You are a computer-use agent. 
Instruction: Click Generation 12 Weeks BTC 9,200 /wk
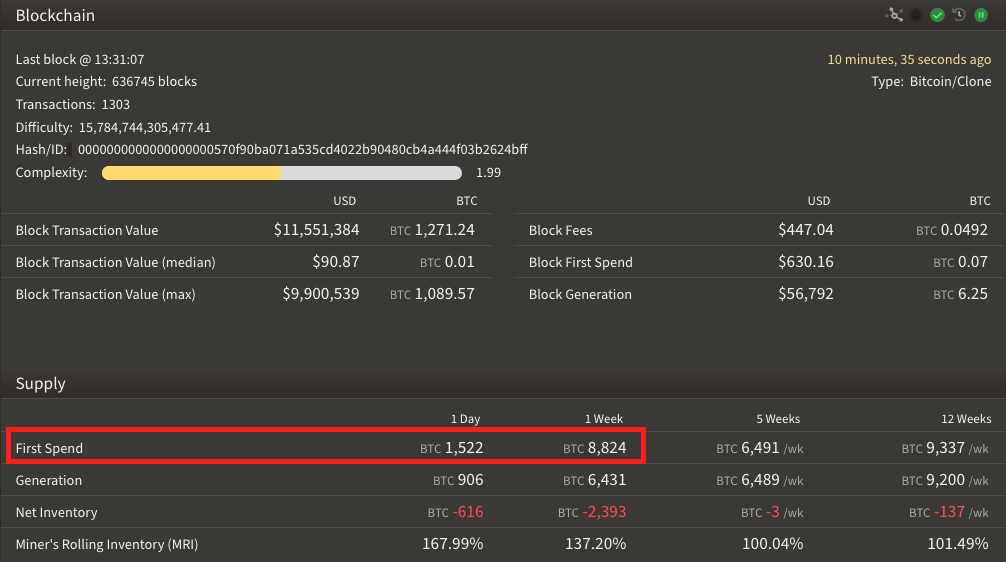tap(945, 480)
